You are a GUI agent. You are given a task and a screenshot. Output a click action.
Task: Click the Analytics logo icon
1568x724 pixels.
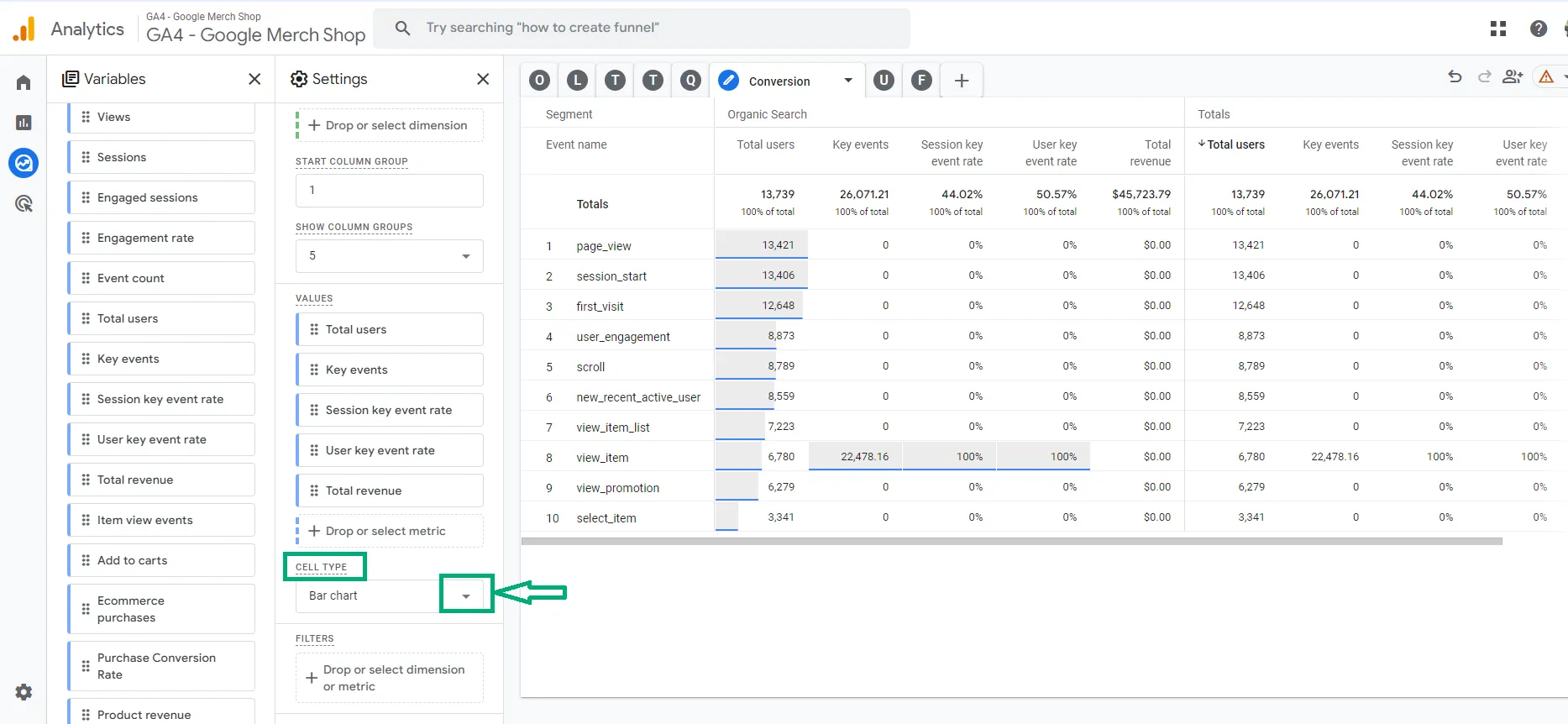(x=24, y=29)
